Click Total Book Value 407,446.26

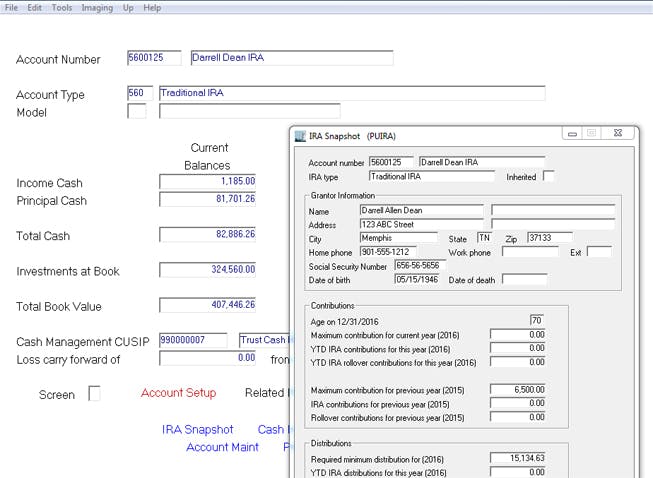[x=207, y=305]
